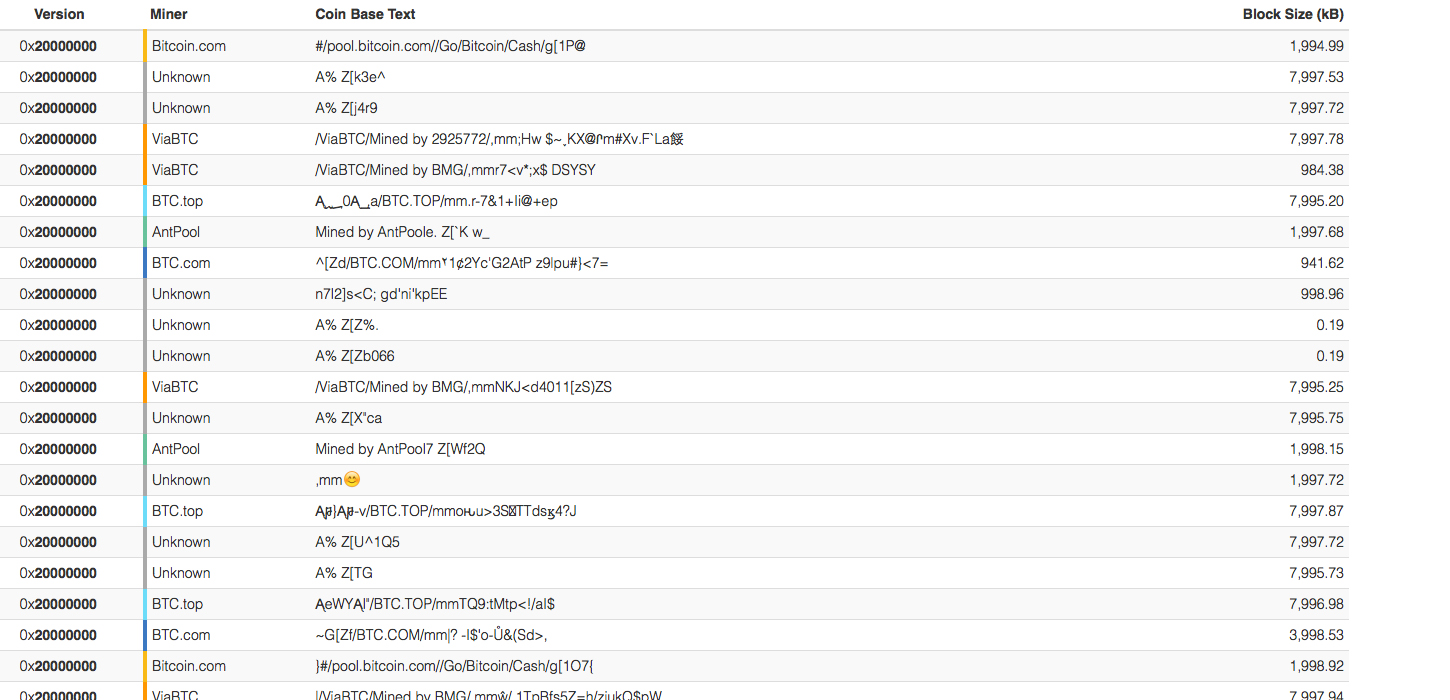Select Bitcoin.com in the 1,998.92 row

[189, 666]
